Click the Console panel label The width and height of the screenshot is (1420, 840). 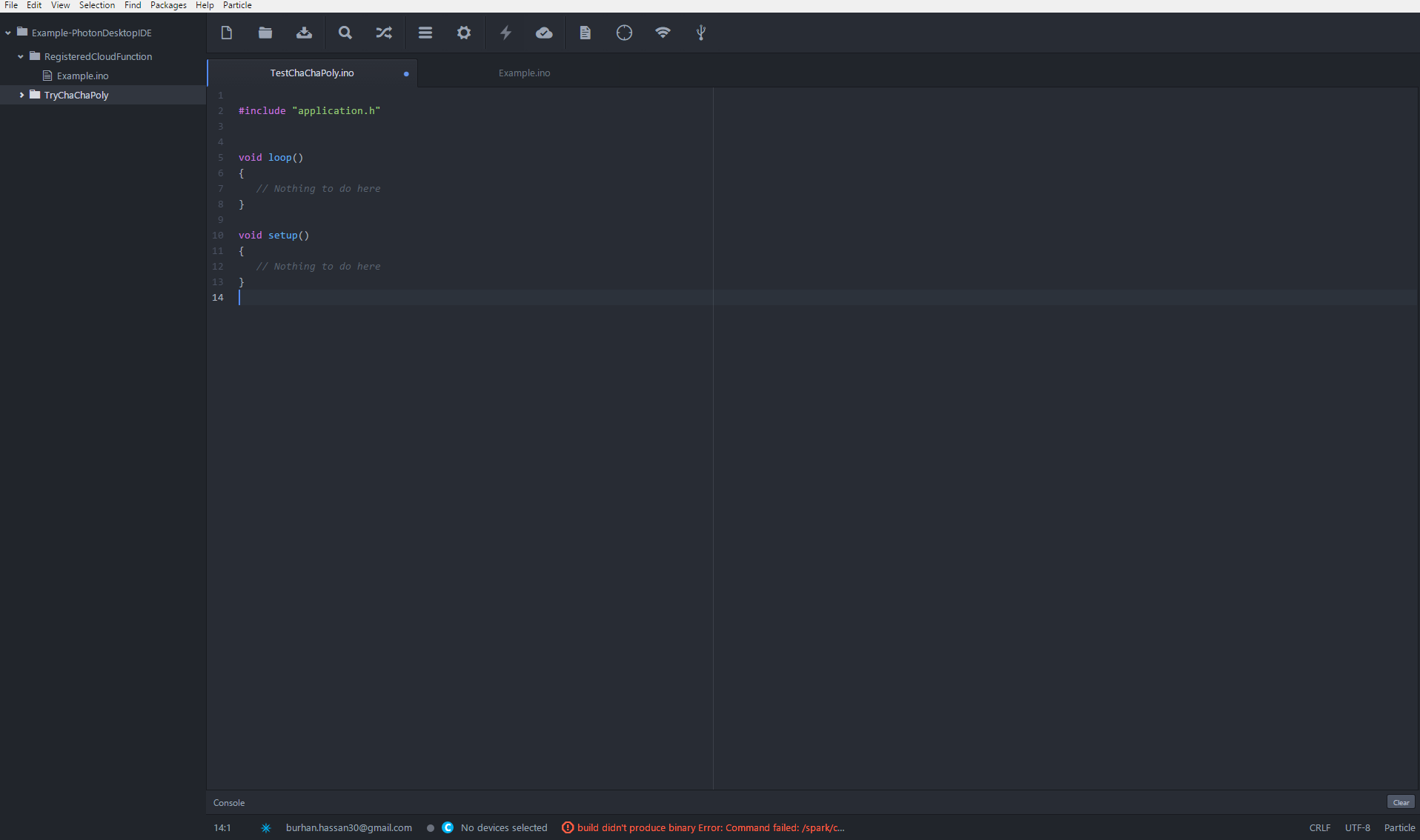tap(229, 803)
